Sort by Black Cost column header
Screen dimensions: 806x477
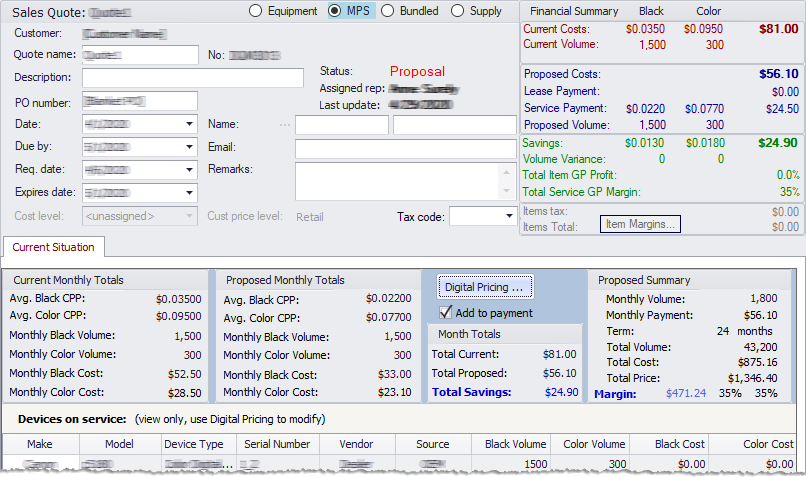click(x=669, y=444)
